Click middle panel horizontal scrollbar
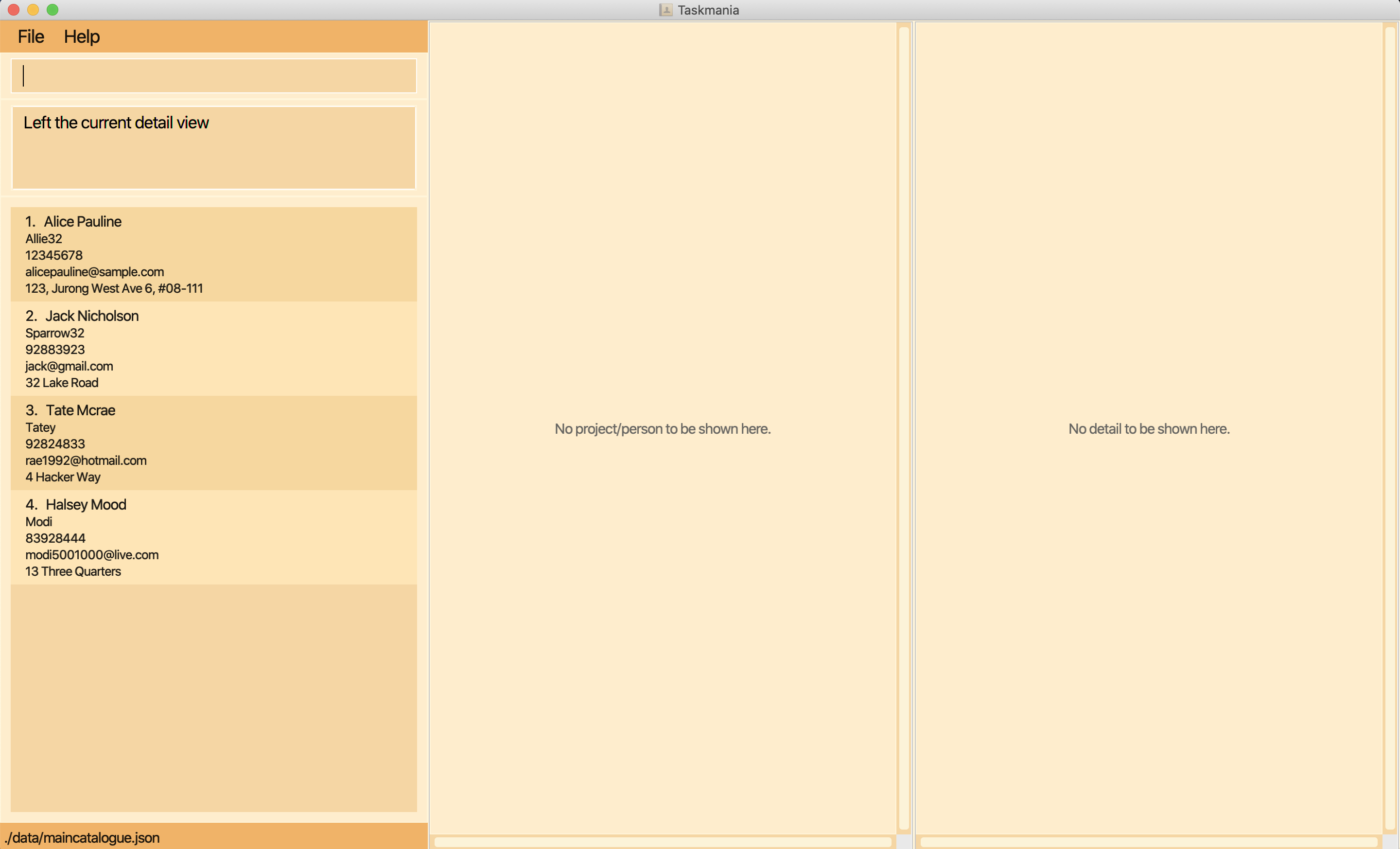This screenshot has height=849, width=1400. coord(663,842)
